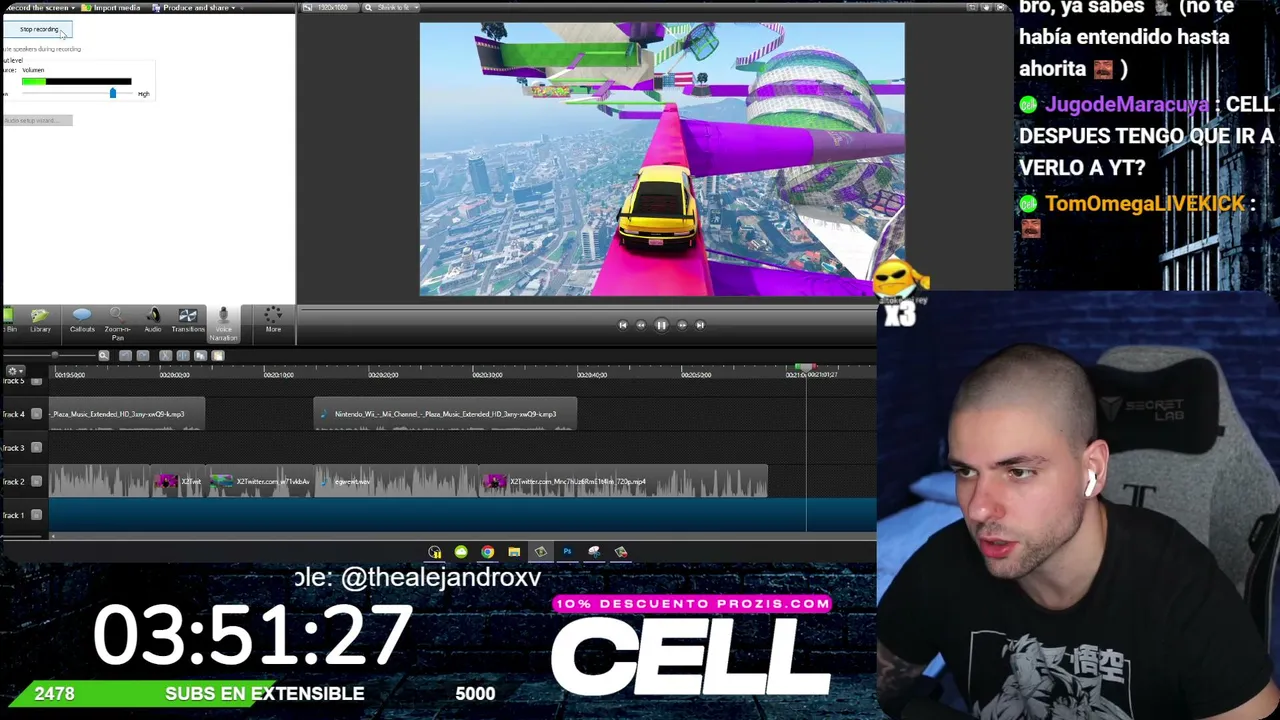Select the Voice Narration tab

click(x=223, y=324)
